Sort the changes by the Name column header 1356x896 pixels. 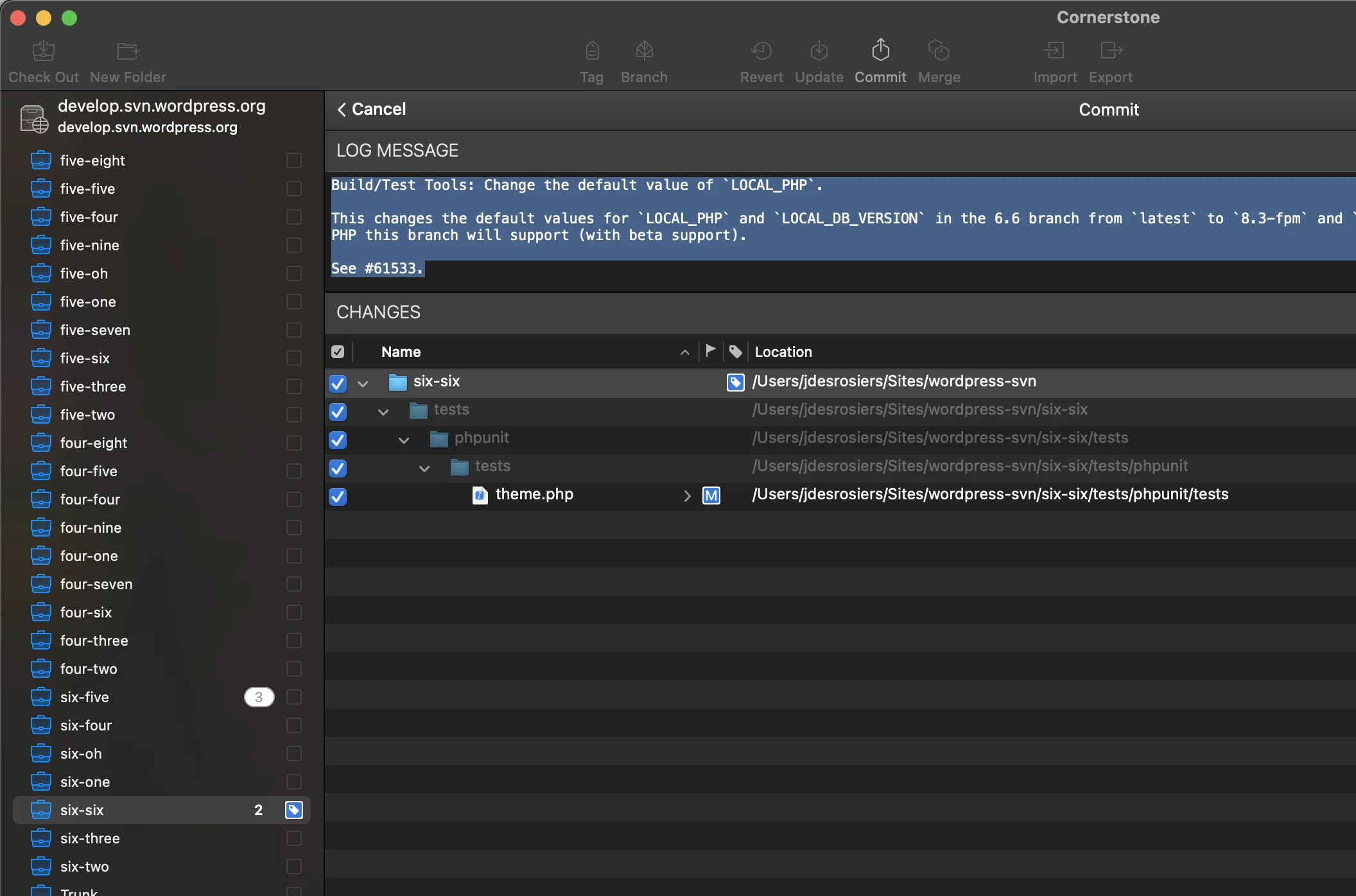(401, 352)
